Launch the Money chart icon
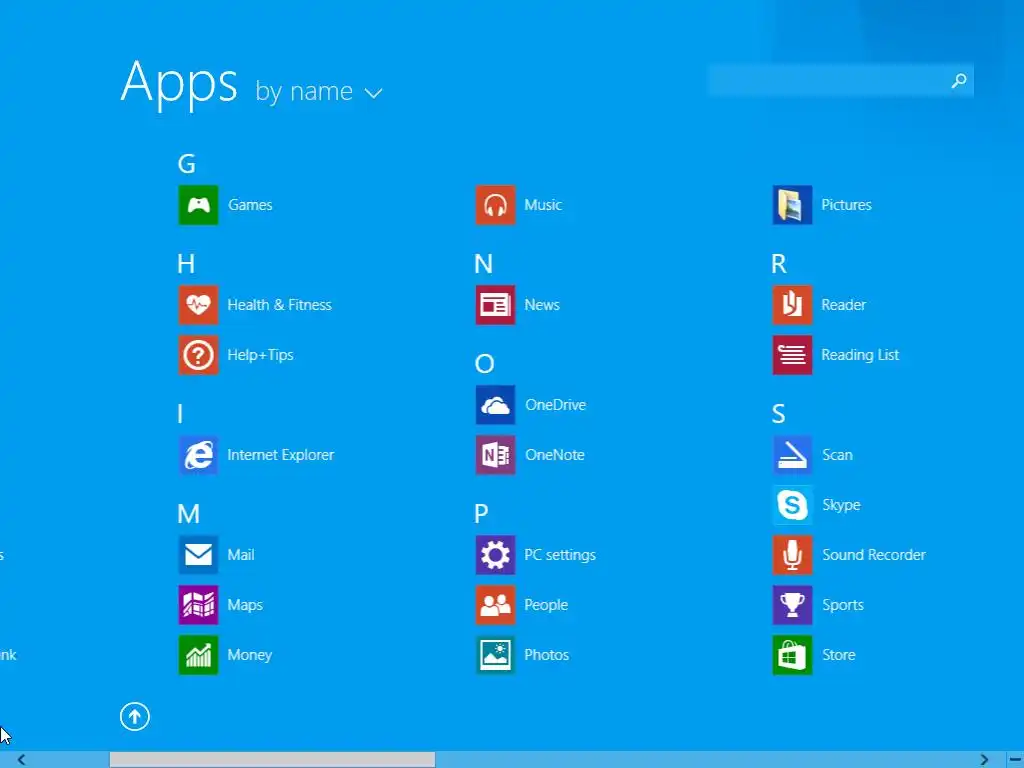The height and width of the screenshot is (768, 1024). [x=199, y=655]
